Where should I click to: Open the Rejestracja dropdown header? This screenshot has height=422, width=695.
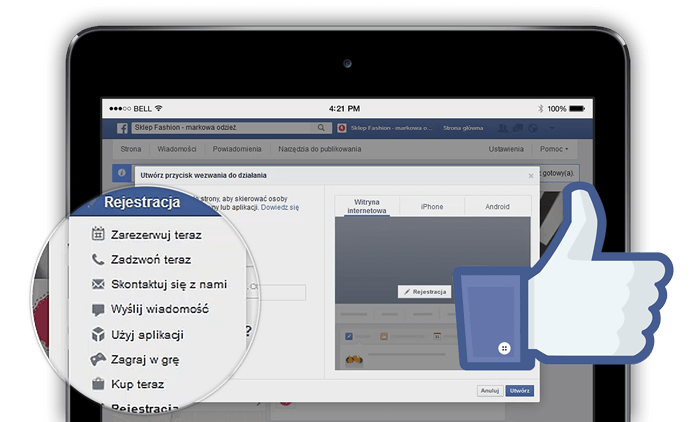click(142, 203)
